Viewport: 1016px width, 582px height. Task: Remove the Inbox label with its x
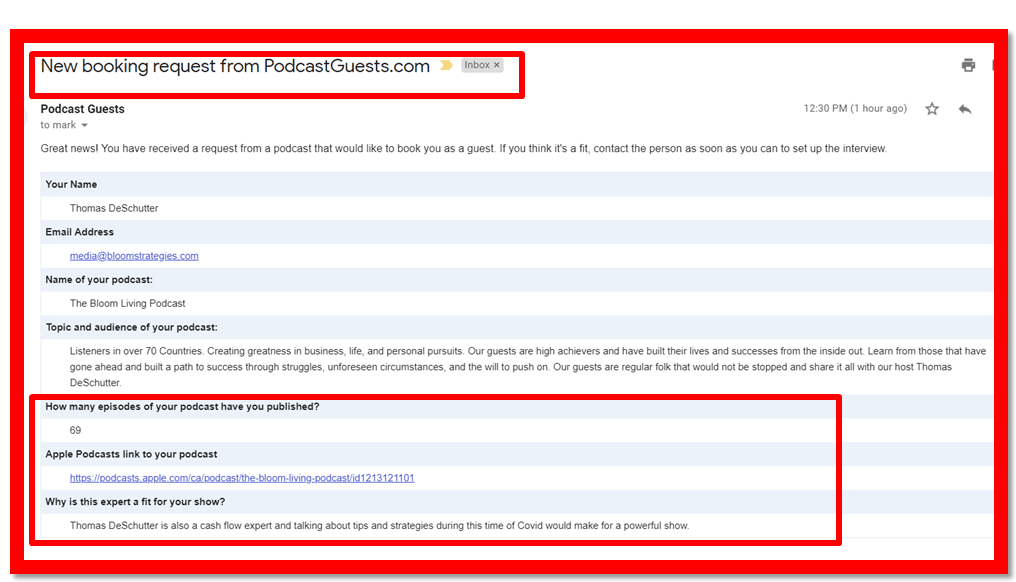497,65
